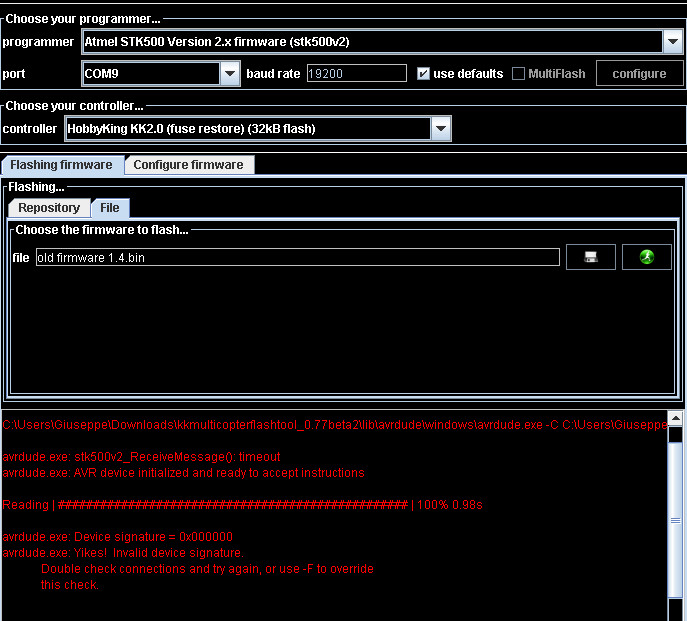Click the browse firmware file icon button
Screen dimensions: 687x621
[591, 257]
